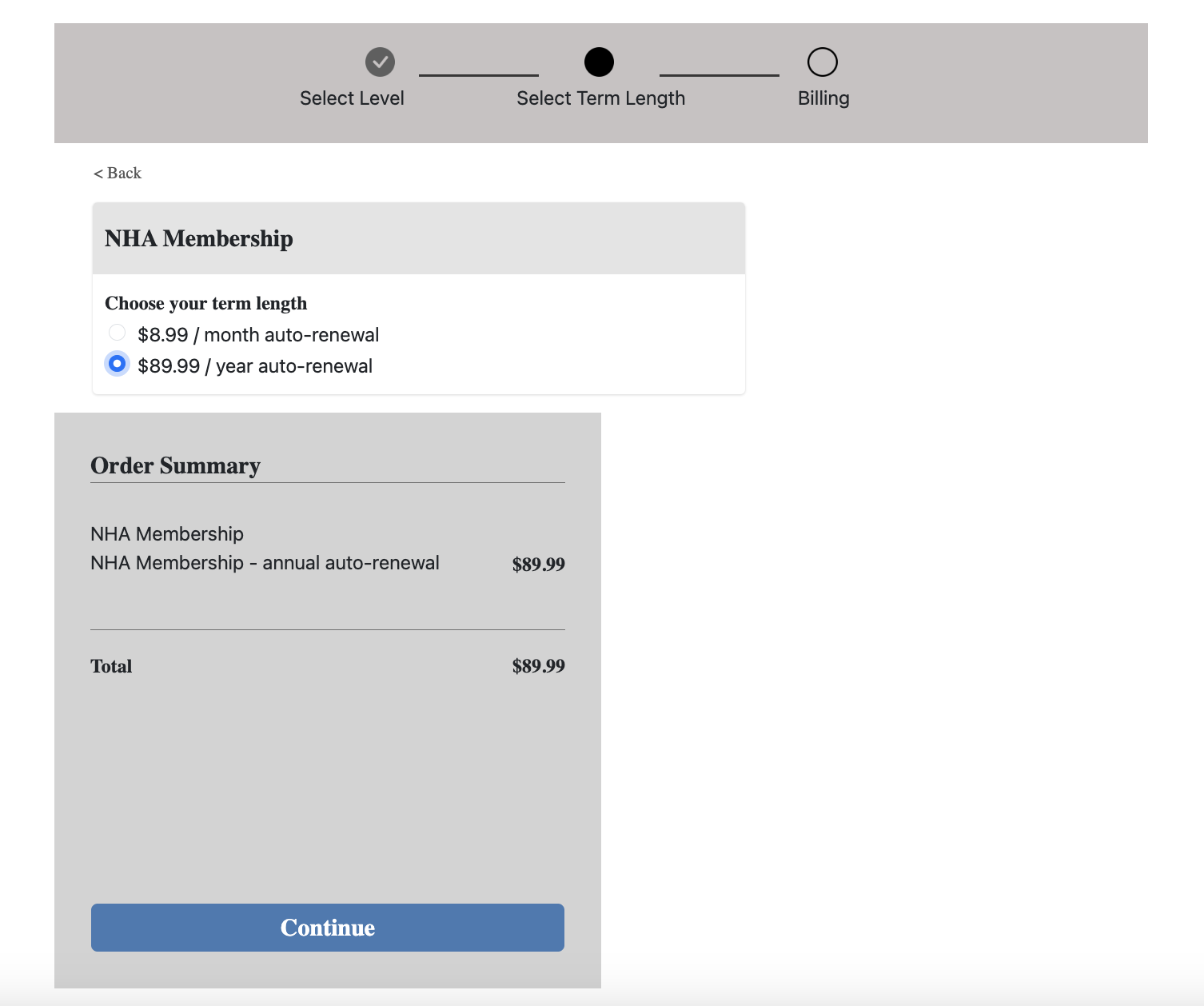The image size is (1204, 1006).
Task: Click the "$8.99 / month auto-renewal" label
Action: pos(257,335)
